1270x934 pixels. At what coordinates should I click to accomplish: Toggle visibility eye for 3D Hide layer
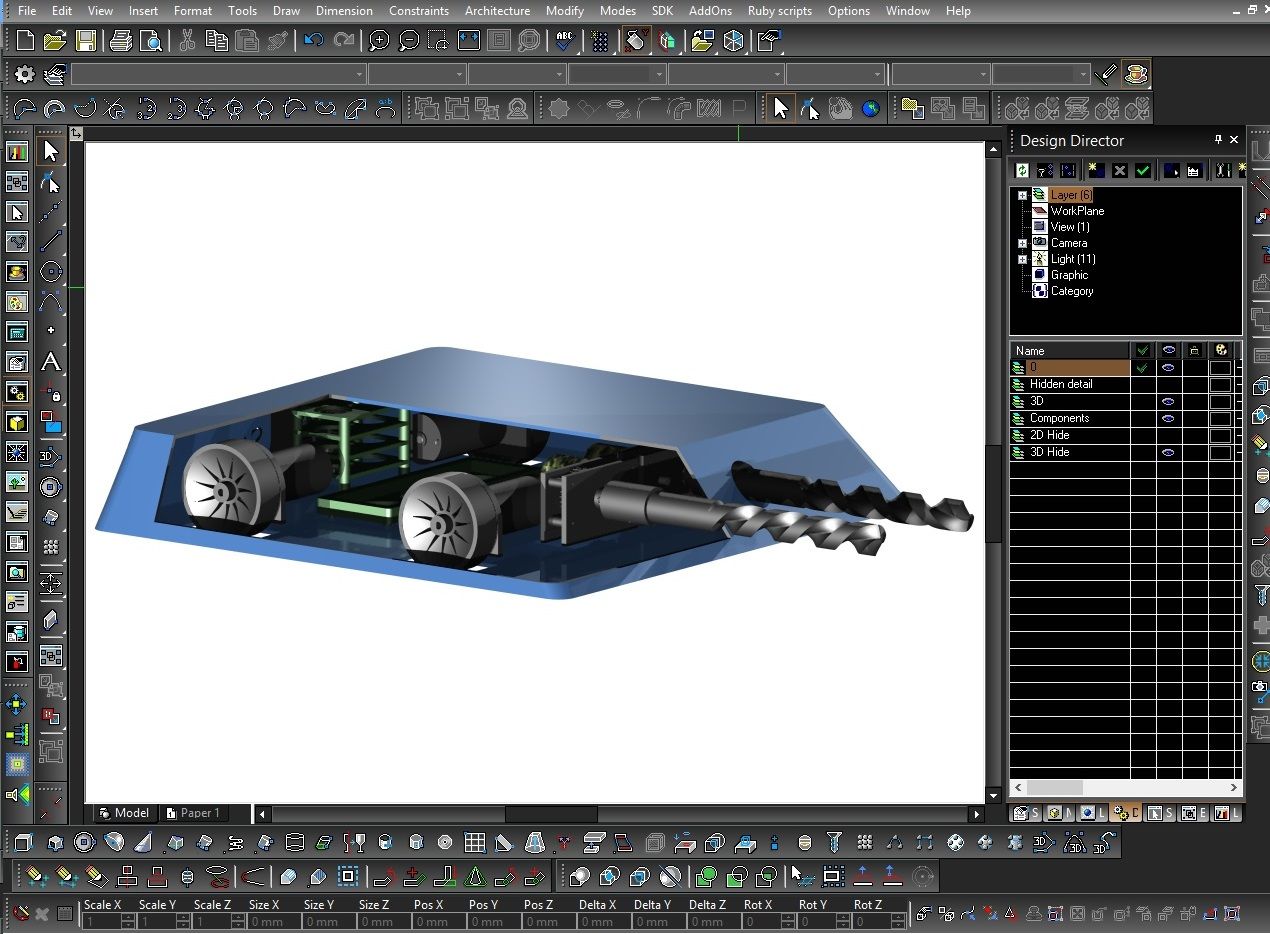coord(1168,452)
